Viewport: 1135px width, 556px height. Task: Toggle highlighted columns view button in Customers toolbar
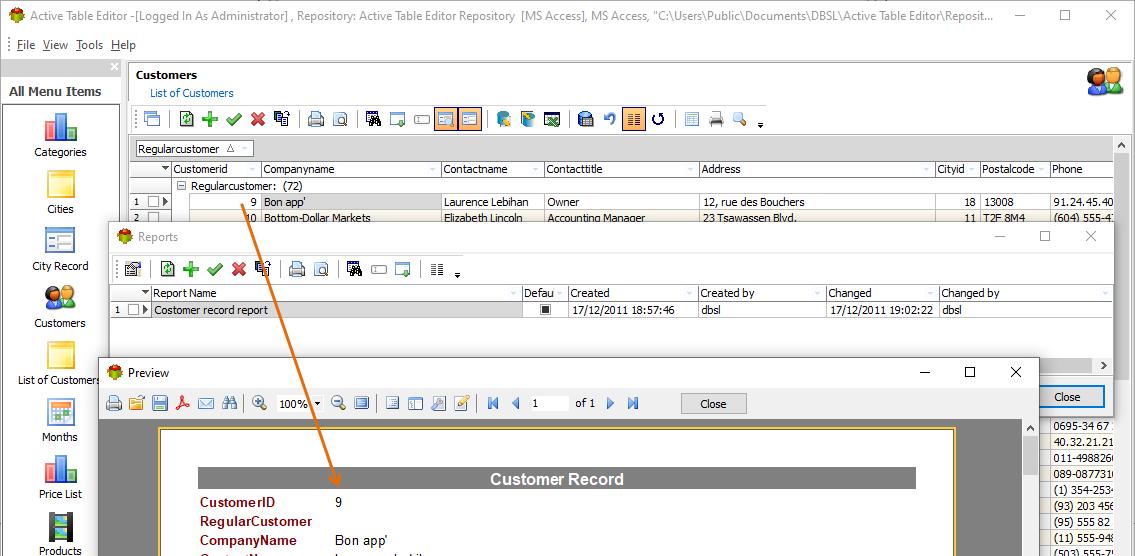[633, 119]
